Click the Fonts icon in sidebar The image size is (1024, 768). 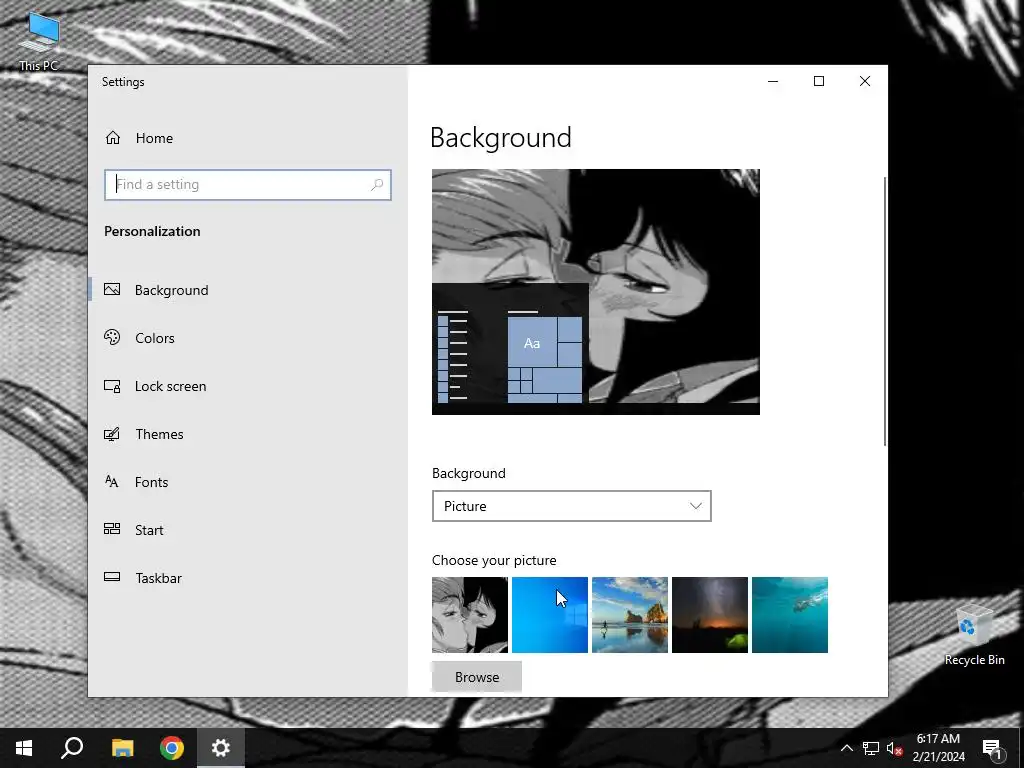tap(112, 482)
